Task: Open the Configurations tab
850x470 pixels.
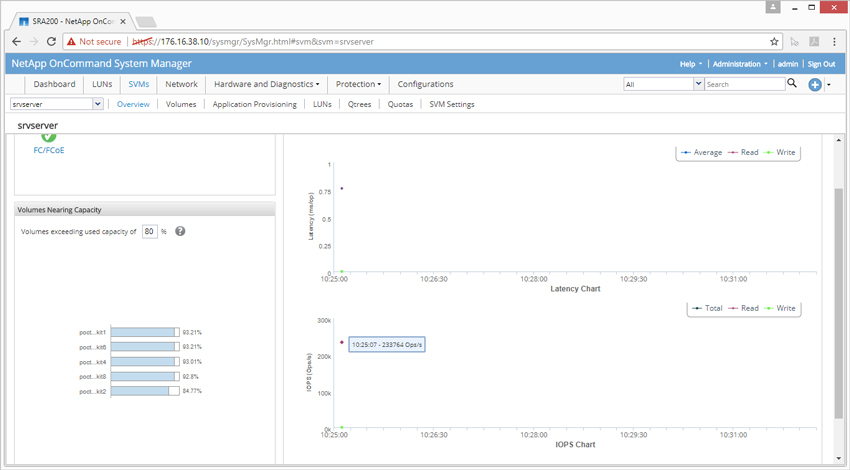Action: tap(426, 84)
